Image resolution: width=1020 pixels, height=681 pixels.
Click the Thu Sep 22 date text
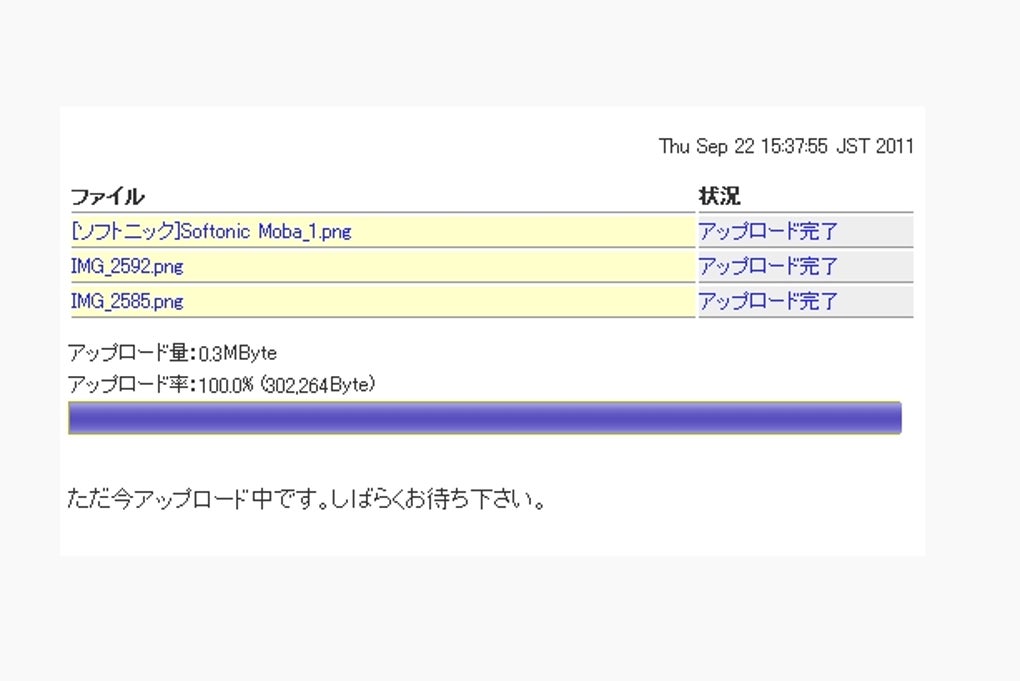701,146
